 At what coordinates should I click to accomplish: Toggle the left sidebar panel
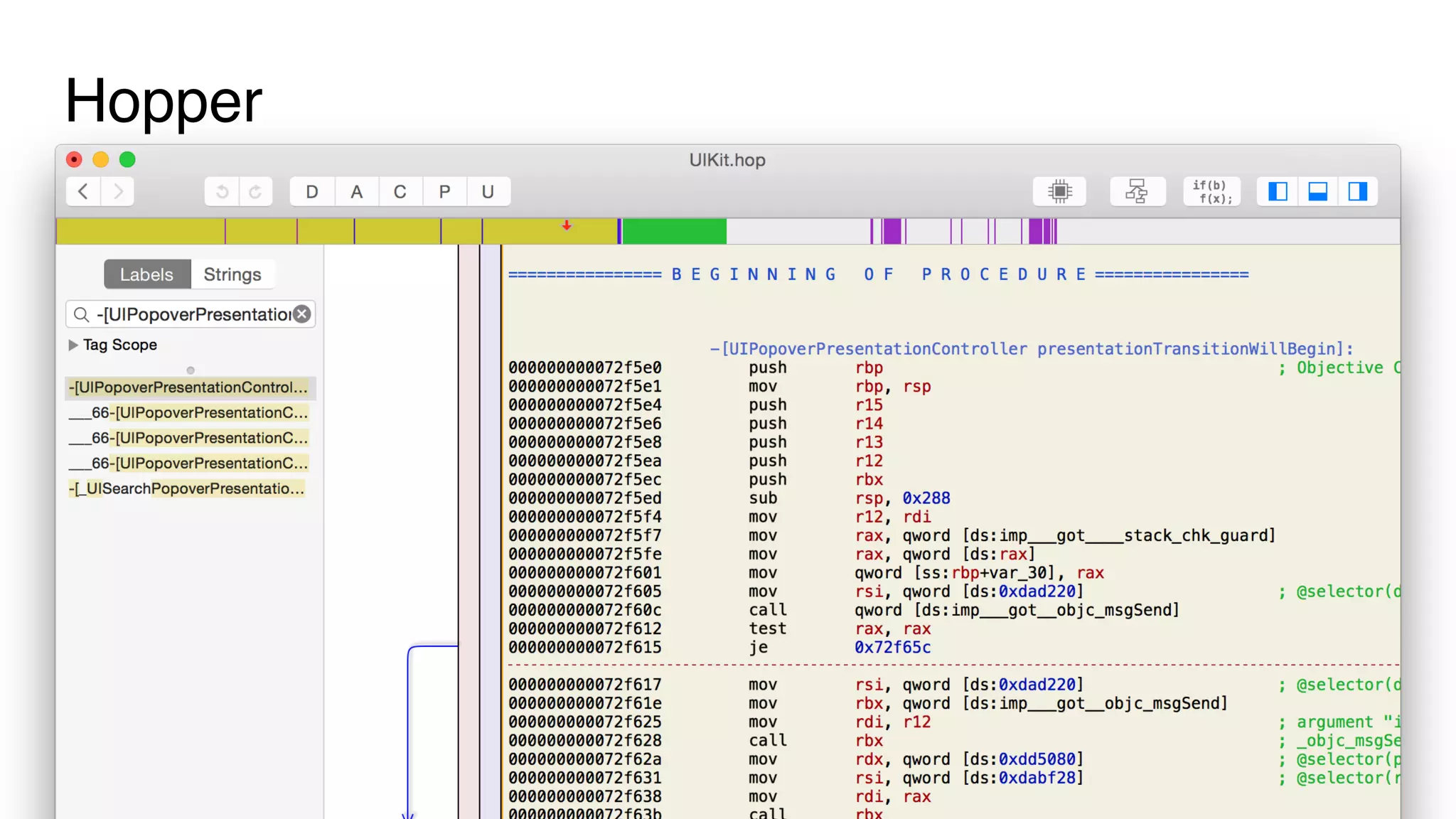point(1278,191)
